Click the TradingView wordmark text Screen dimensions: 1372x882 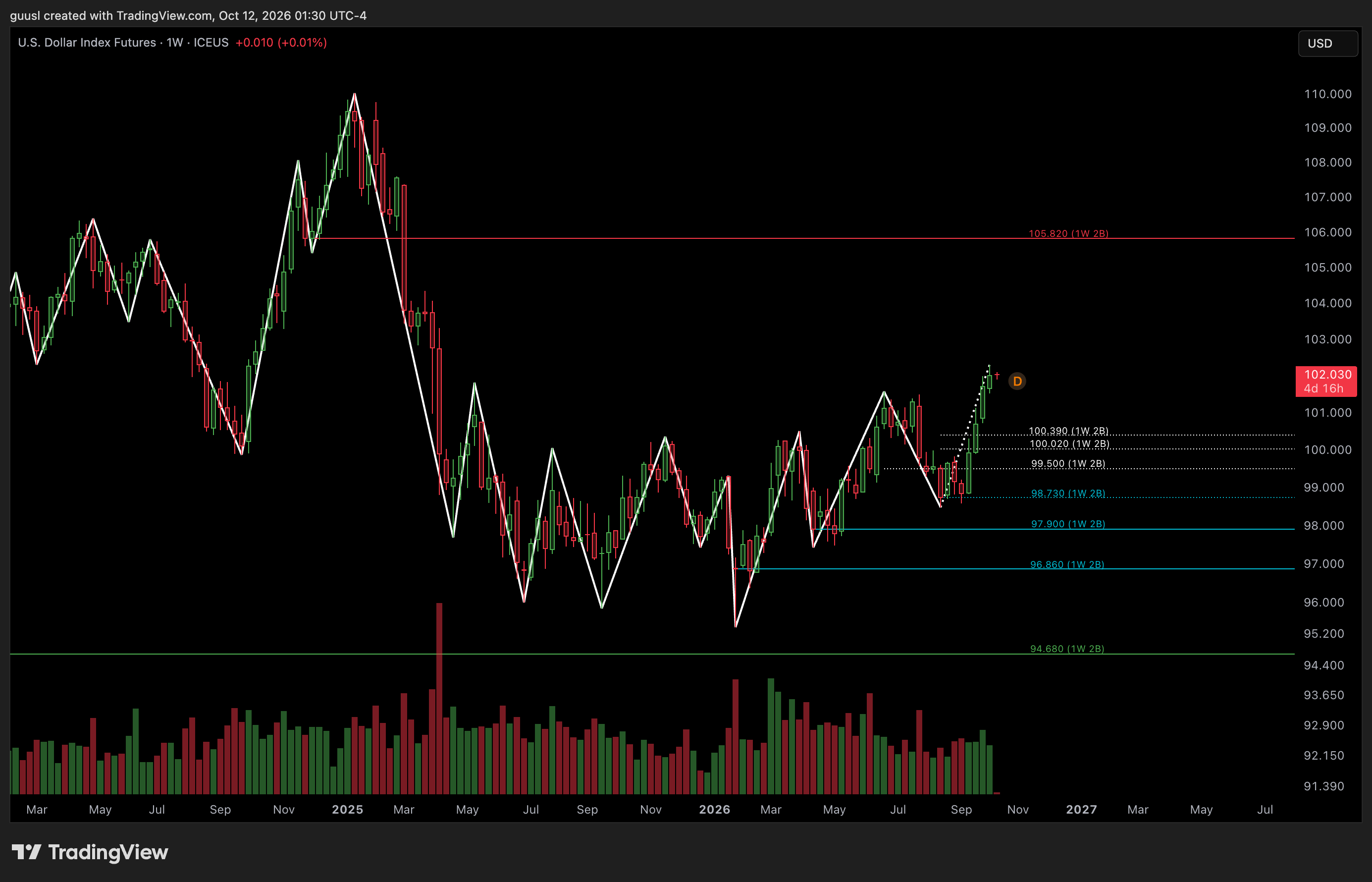coord(108,852)
